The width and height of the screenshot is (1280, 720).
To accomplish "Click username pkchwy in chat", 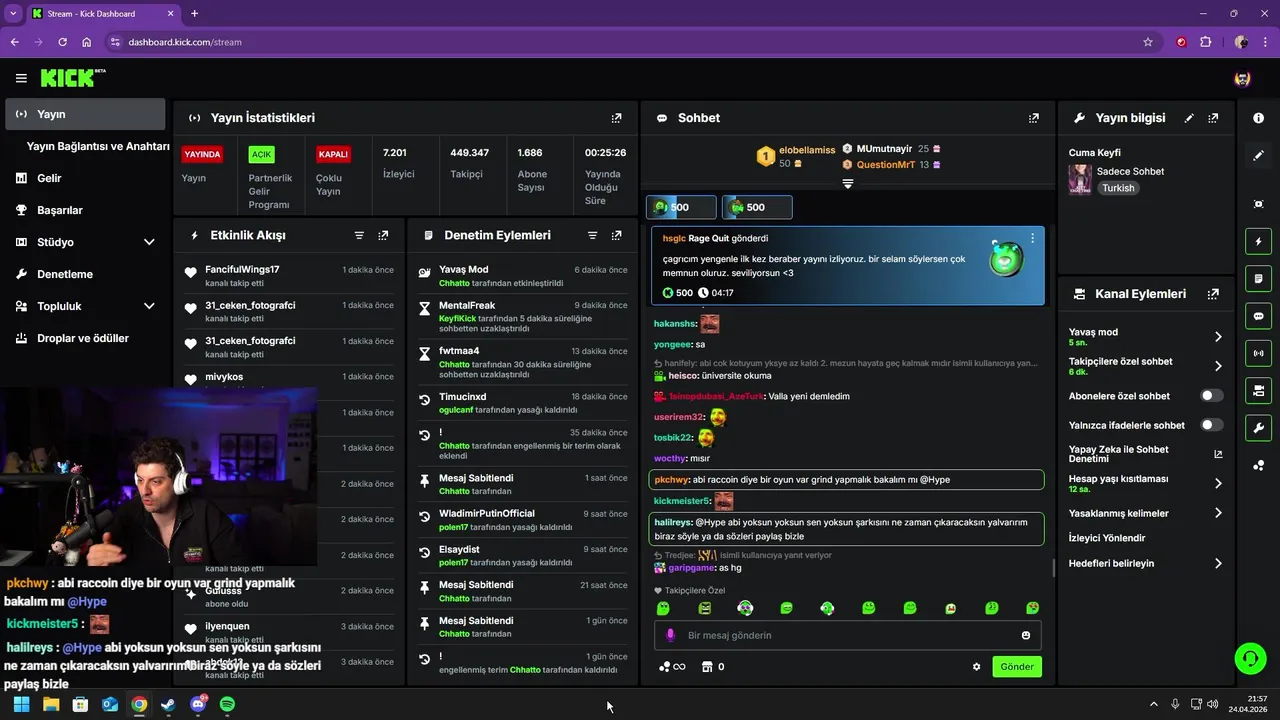I will 670,480.
